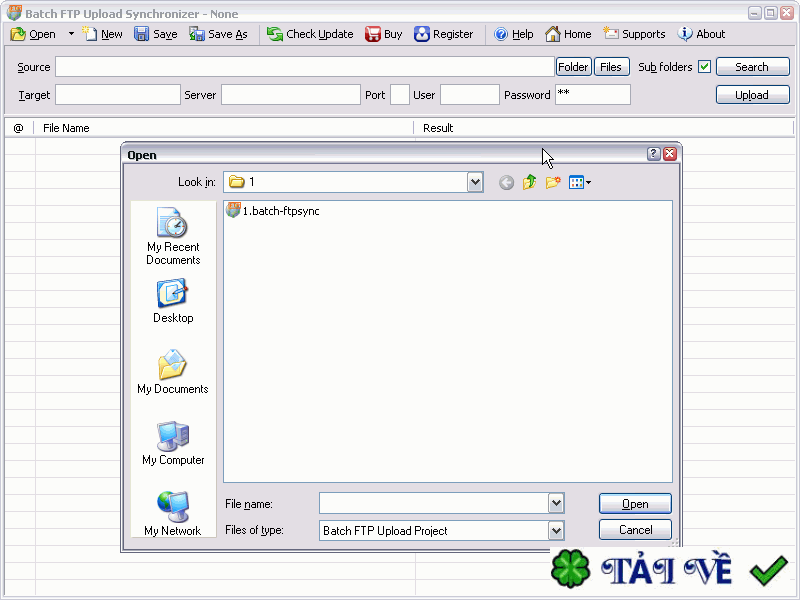Toggle the Sub folders checkbox
Viewport: 800px width, 600px height.
[x=705, y=67]
